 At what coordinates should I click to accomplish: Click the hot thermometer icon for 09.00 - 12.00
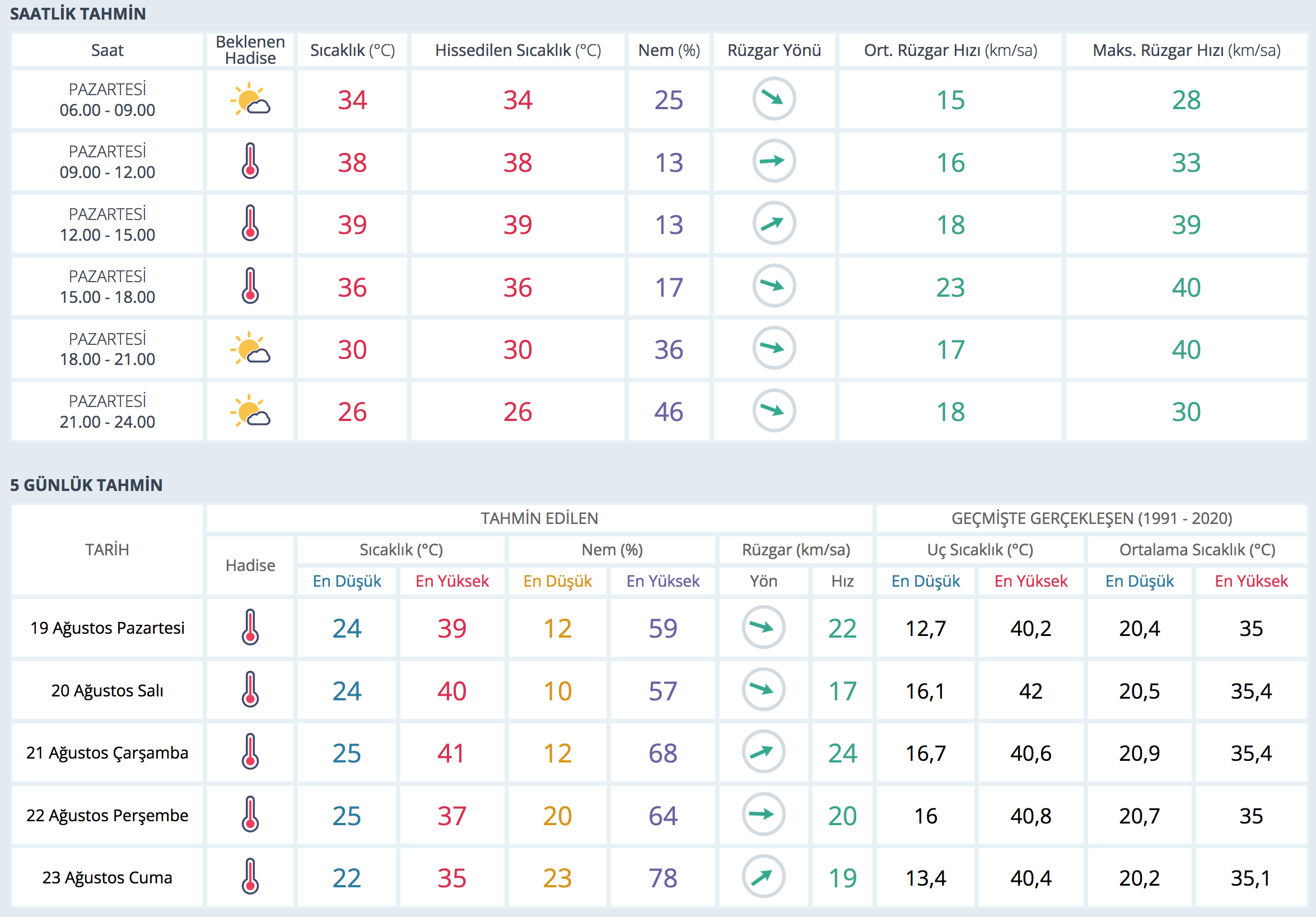[x=250, y=162]
